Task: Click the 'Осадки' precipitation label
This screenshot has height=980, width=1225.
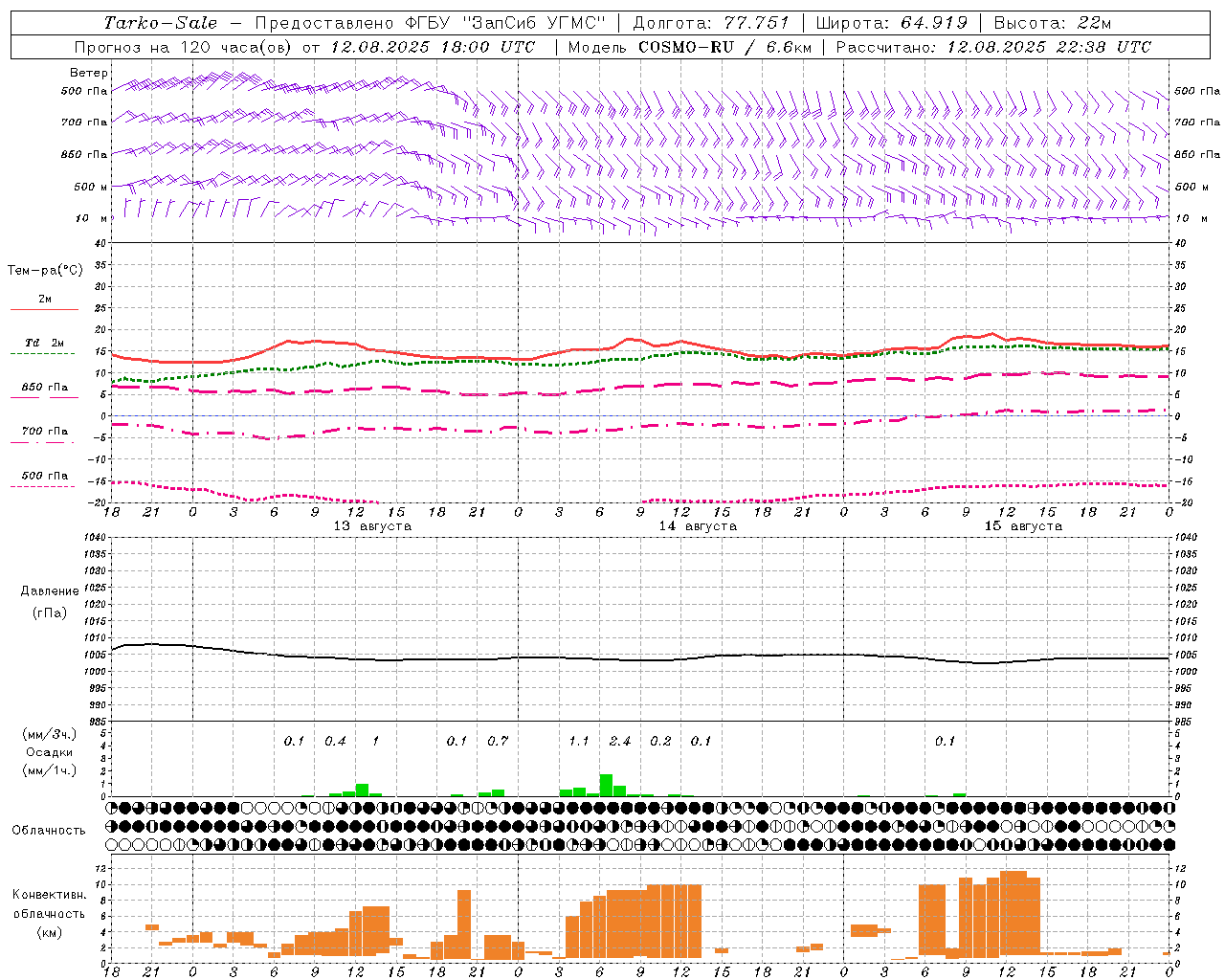Action: pyautogui.click(x=50, y=752)
